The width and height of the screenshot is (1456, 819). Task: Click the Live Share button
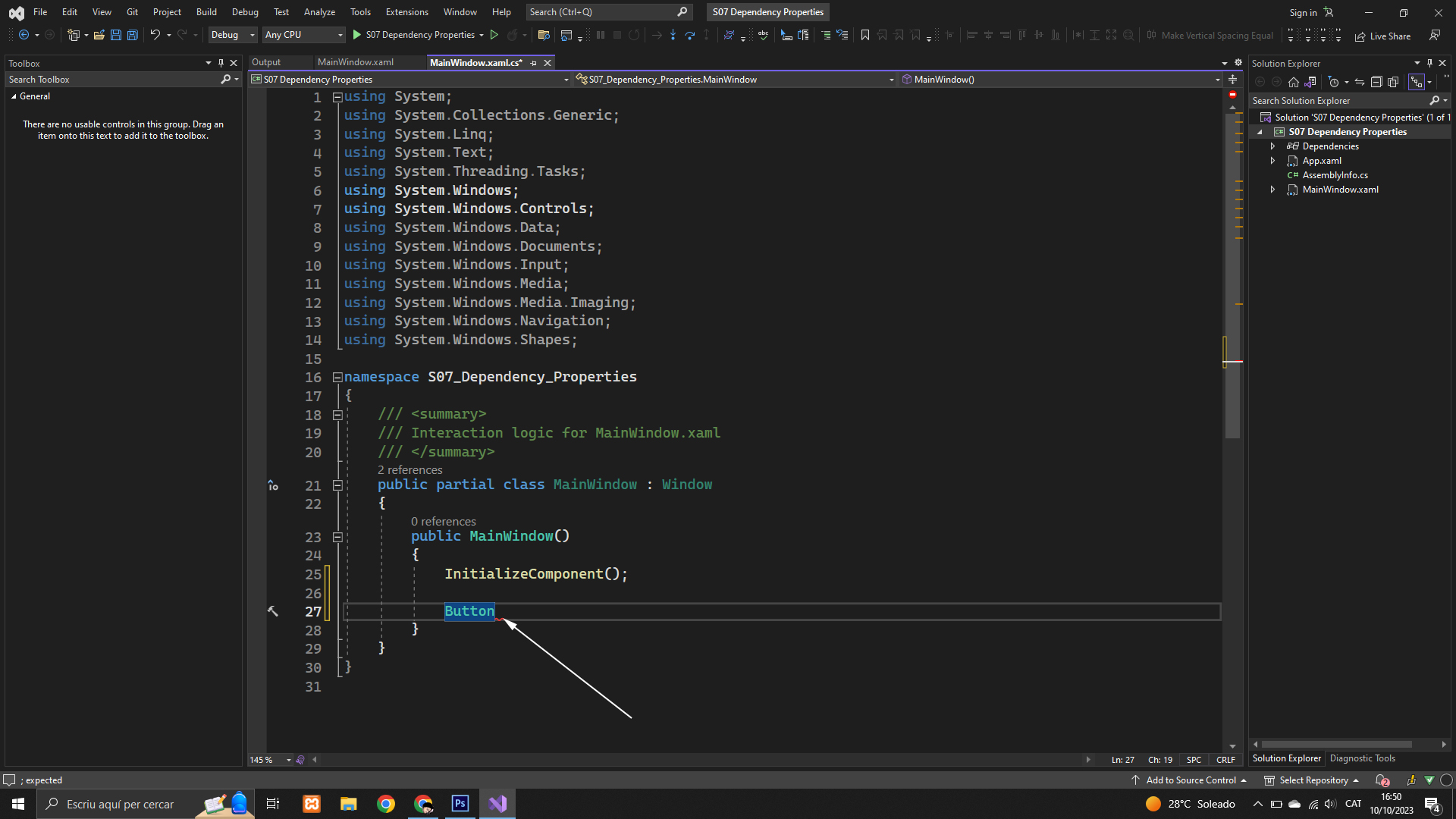pos(1382,36)
